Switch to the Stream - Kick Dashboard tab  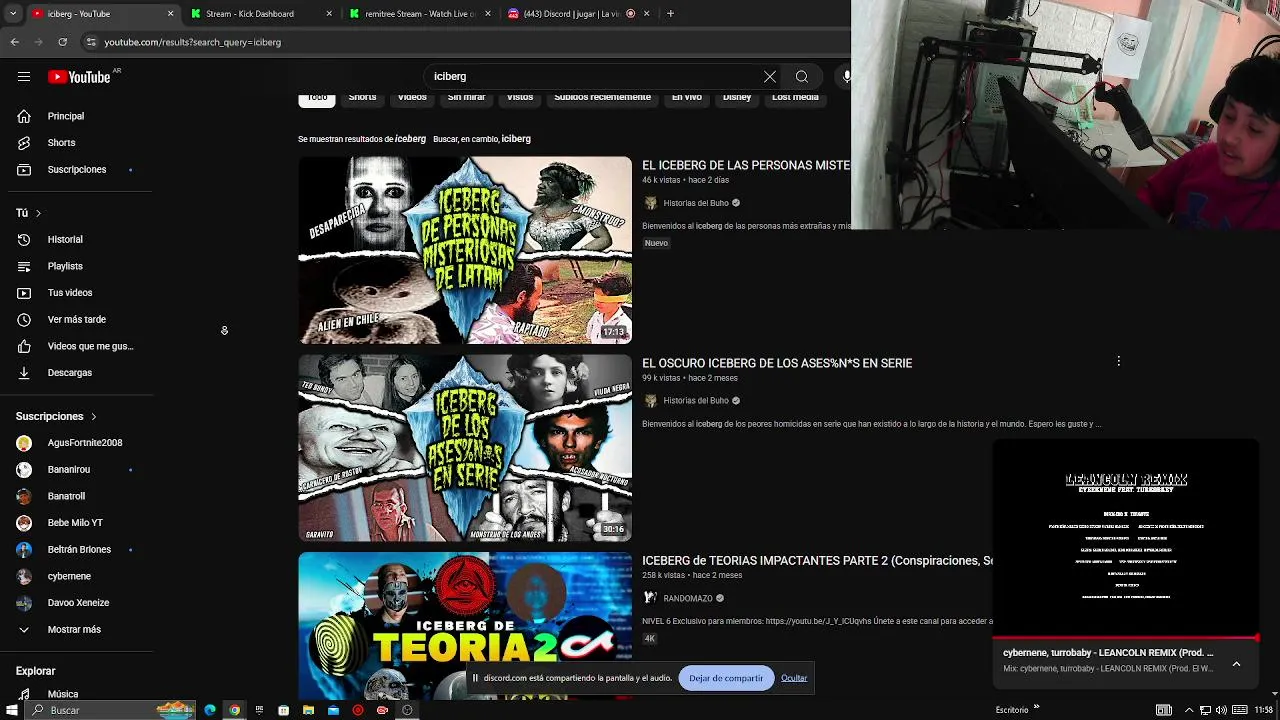[260, 14]
